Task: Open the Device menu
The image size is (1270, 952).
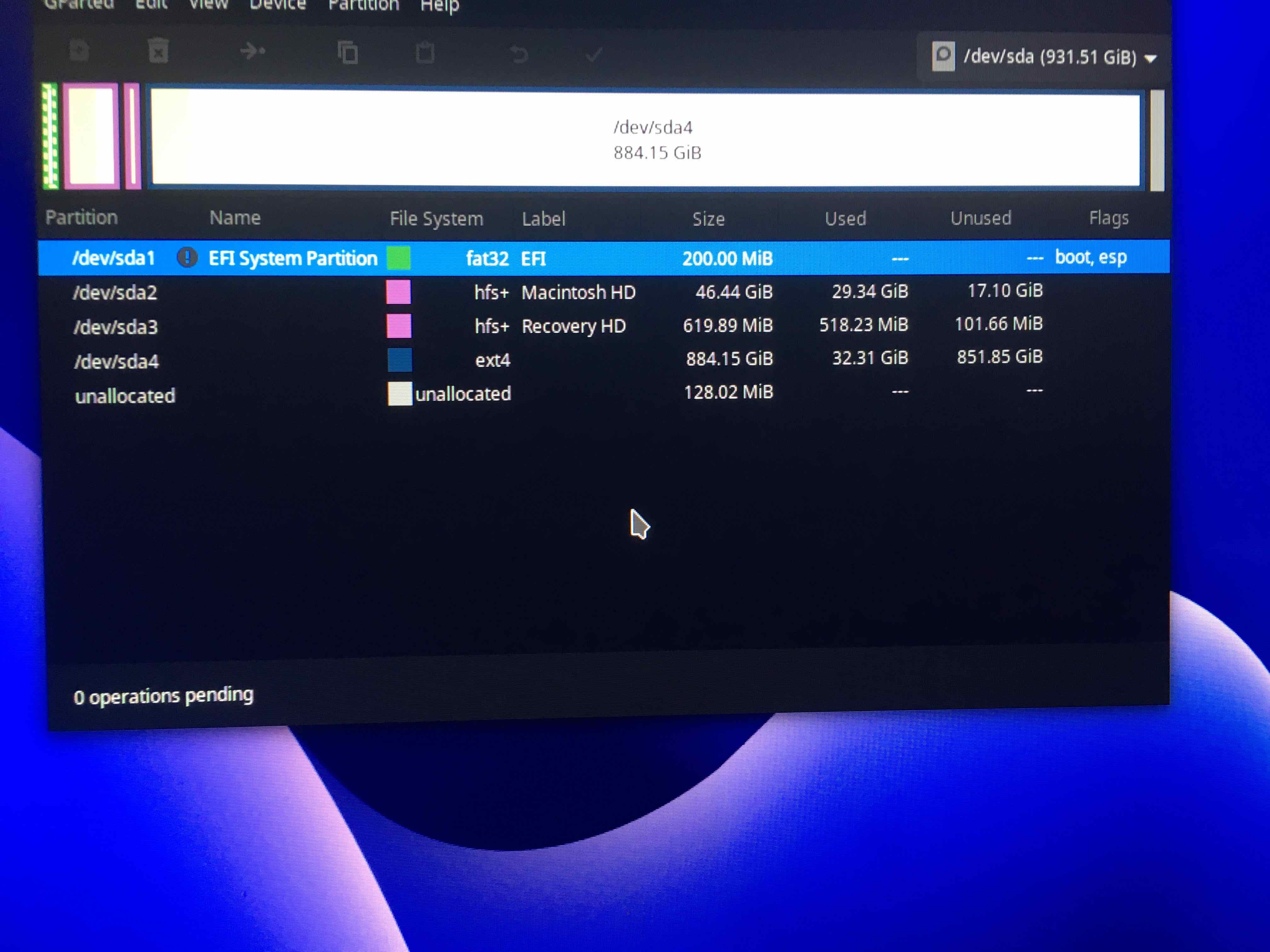Action: [277, 5]
